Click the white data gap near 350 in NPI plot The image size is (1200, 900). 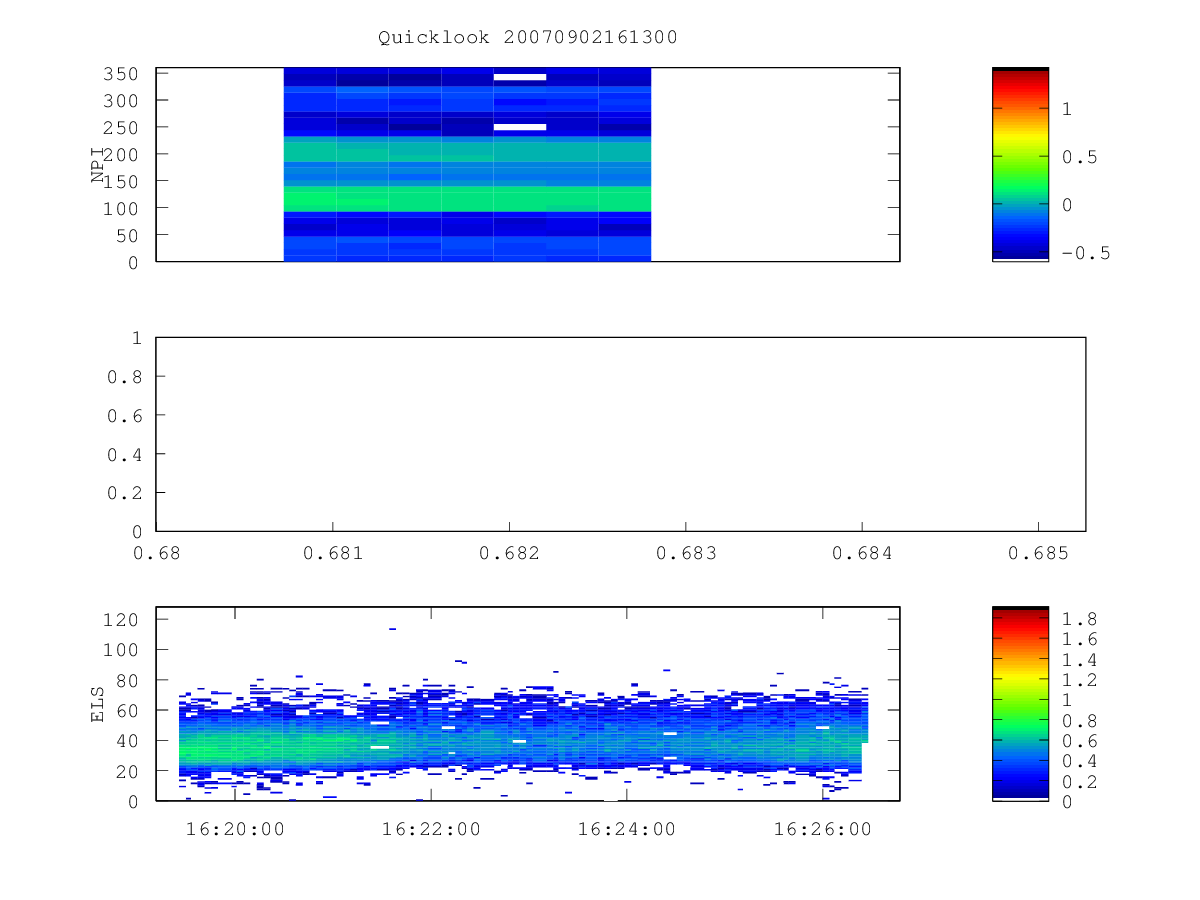(520, 77)
